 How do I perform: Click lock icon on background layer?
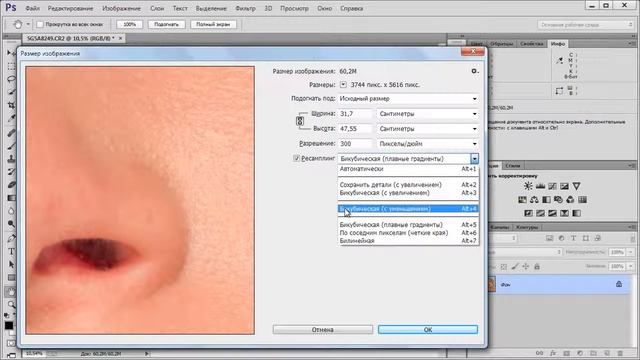click(x=619, y=284)
